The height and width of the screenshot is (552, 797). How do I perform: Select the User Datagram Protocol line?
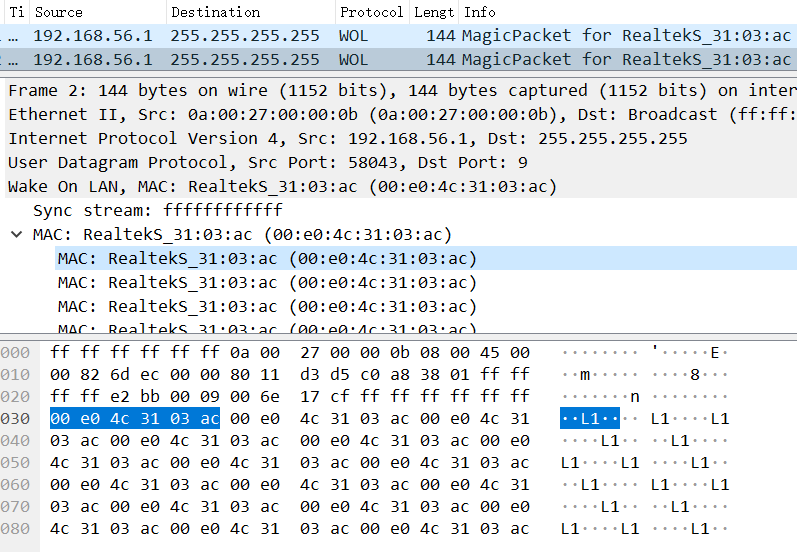(268, 162)
